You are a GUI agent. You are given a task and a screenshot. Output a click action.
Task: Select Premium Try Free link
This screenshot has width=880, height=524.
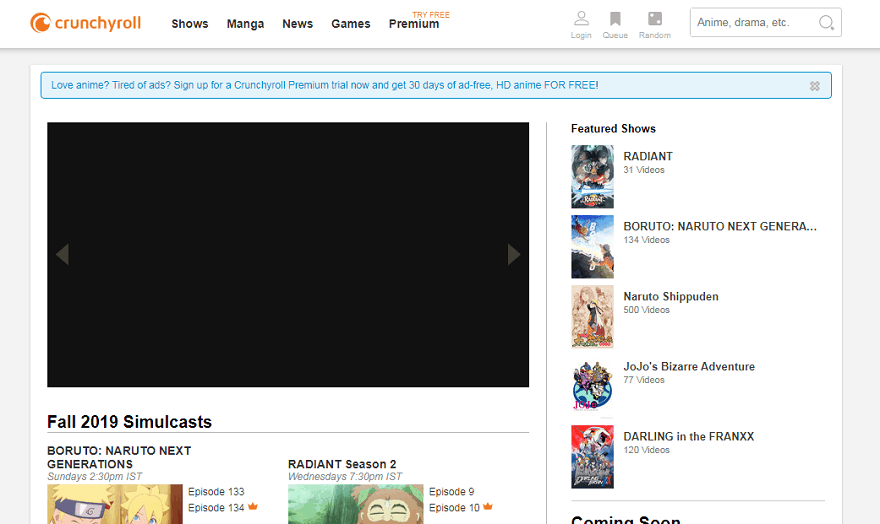[x=414, y=24]
